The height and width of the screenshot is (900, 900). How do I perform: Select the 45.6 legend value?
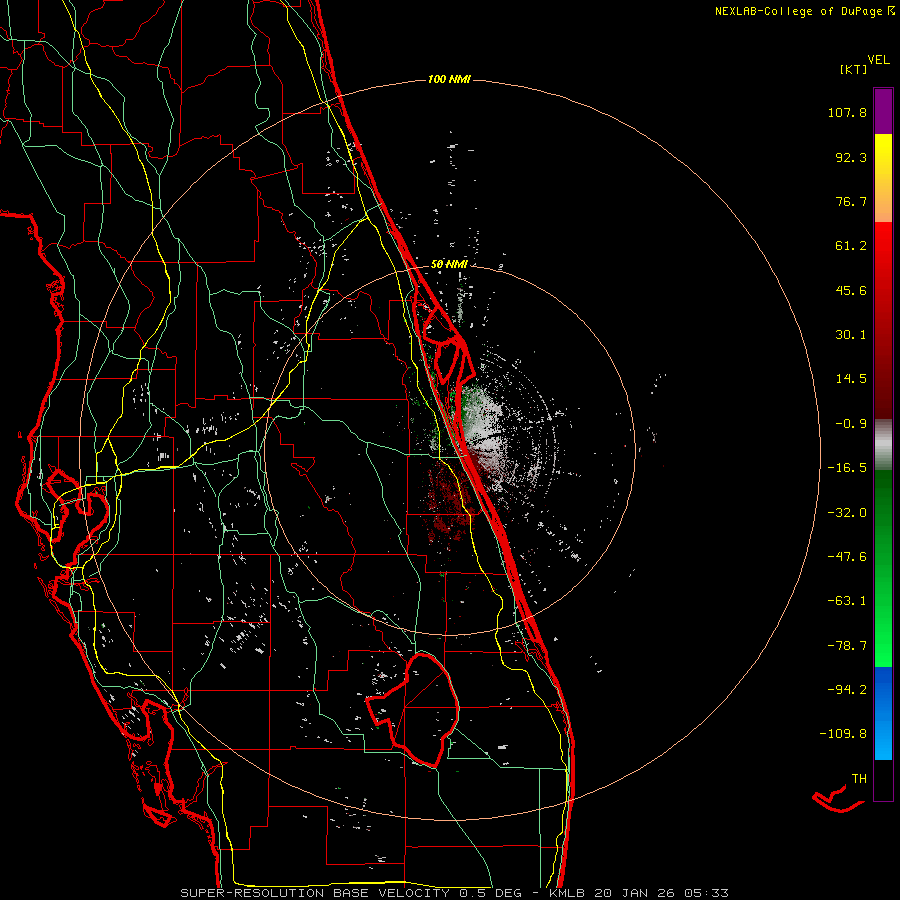pos(851,290)
